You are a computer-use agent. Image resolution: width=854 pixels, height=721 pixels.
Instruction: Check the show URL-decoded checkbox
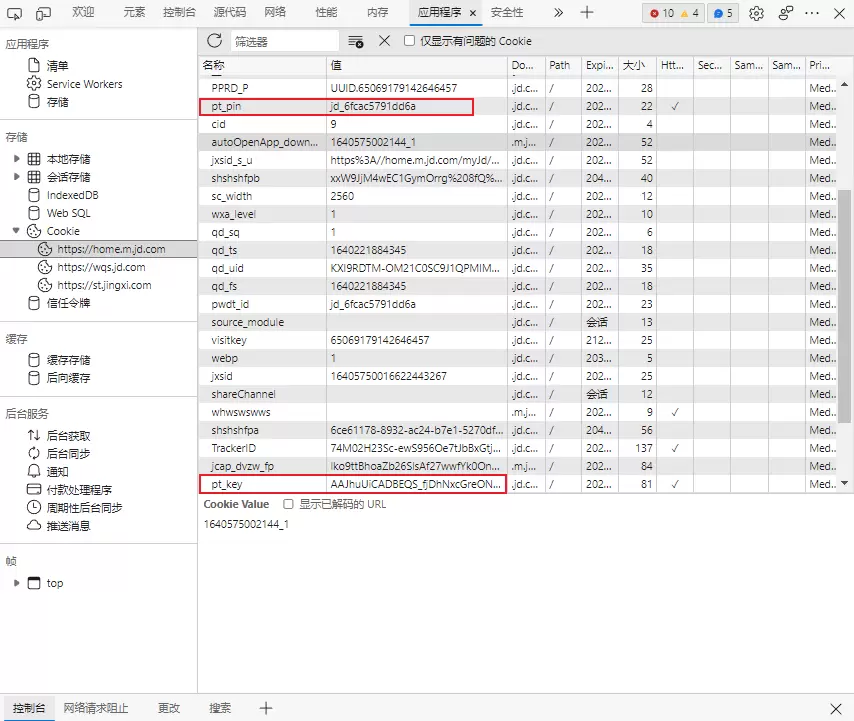[x=289, y=504]
